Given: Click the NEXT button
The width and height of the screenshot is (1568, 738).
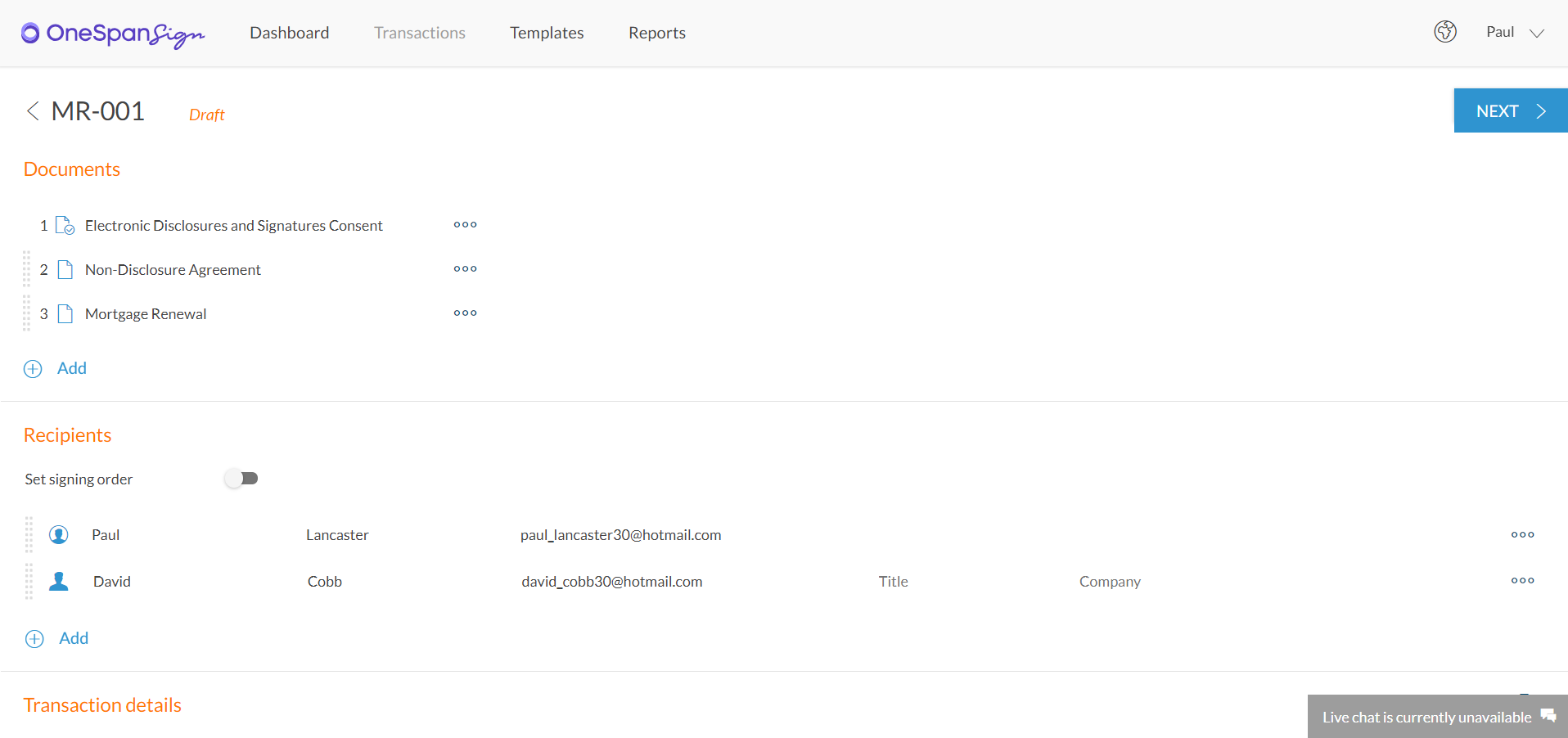Looking at the screenshot, I should click(x=1511, y=110).
